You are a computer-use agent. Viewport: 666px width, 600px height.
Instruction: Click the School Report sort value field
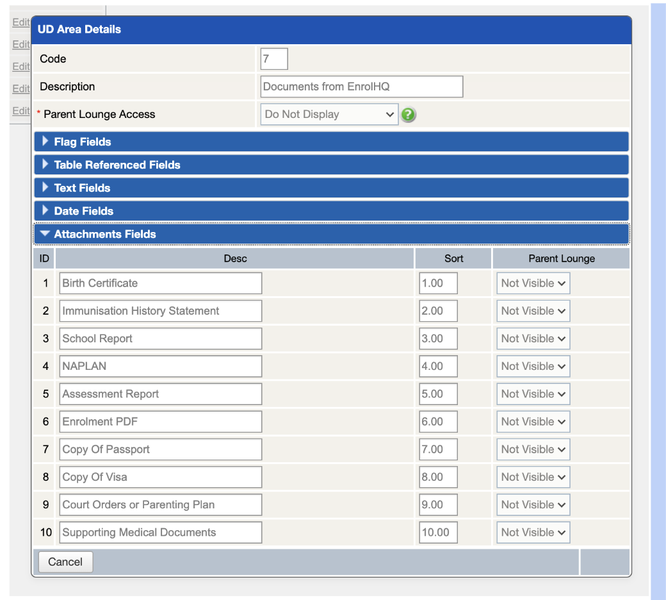click(438, 339)
